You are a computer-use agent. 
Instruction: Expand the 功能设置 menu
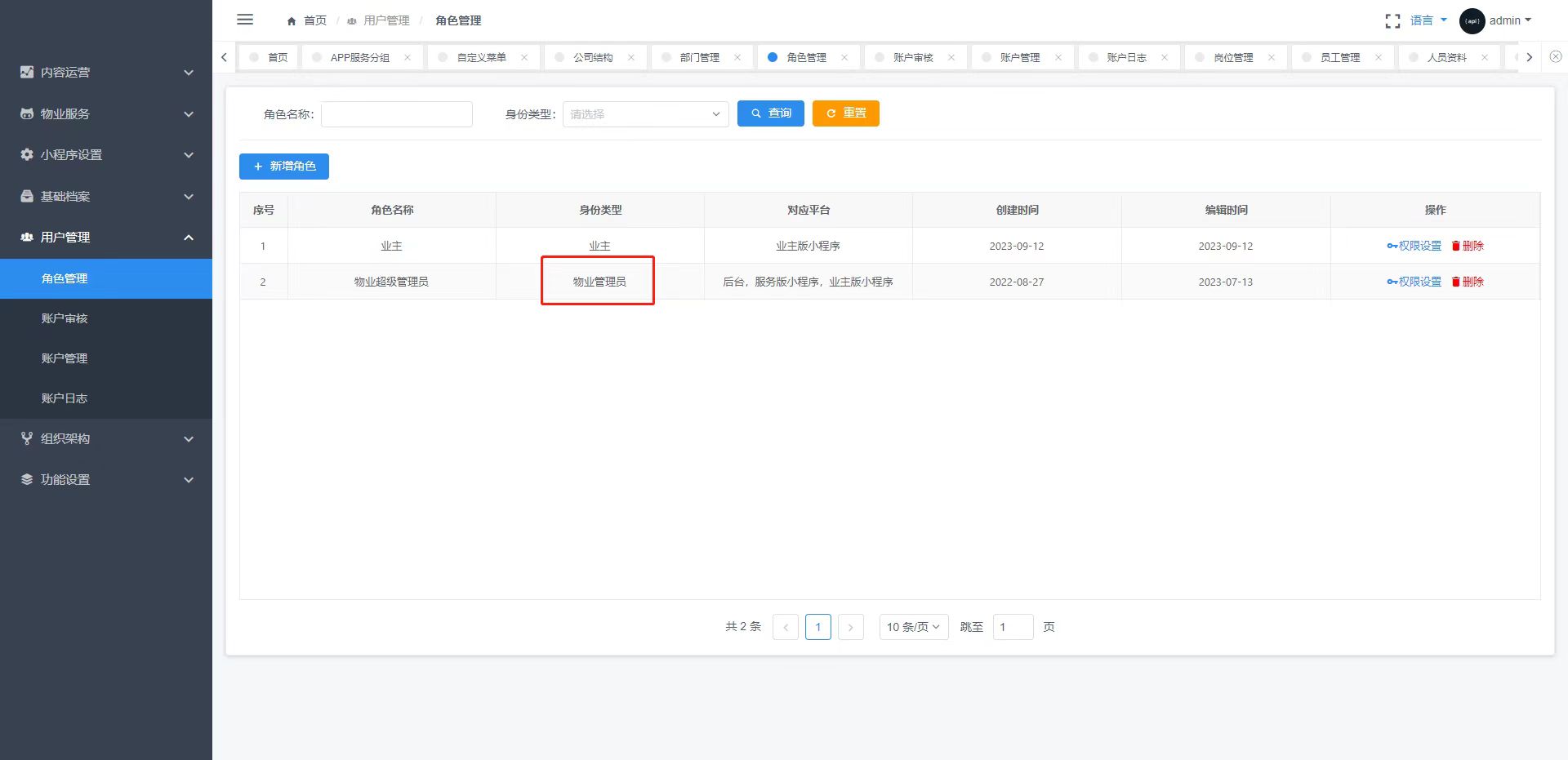[x=189, y=480]
